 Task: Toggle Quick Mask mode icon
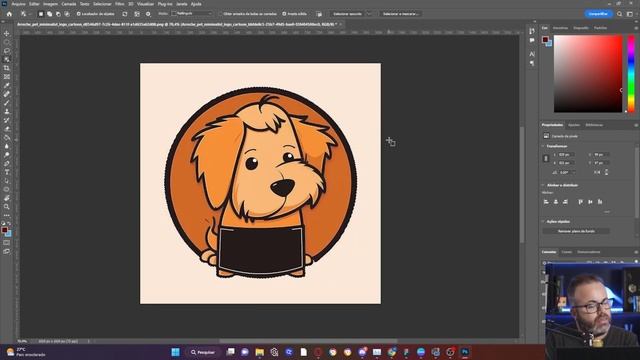(7, 242)
